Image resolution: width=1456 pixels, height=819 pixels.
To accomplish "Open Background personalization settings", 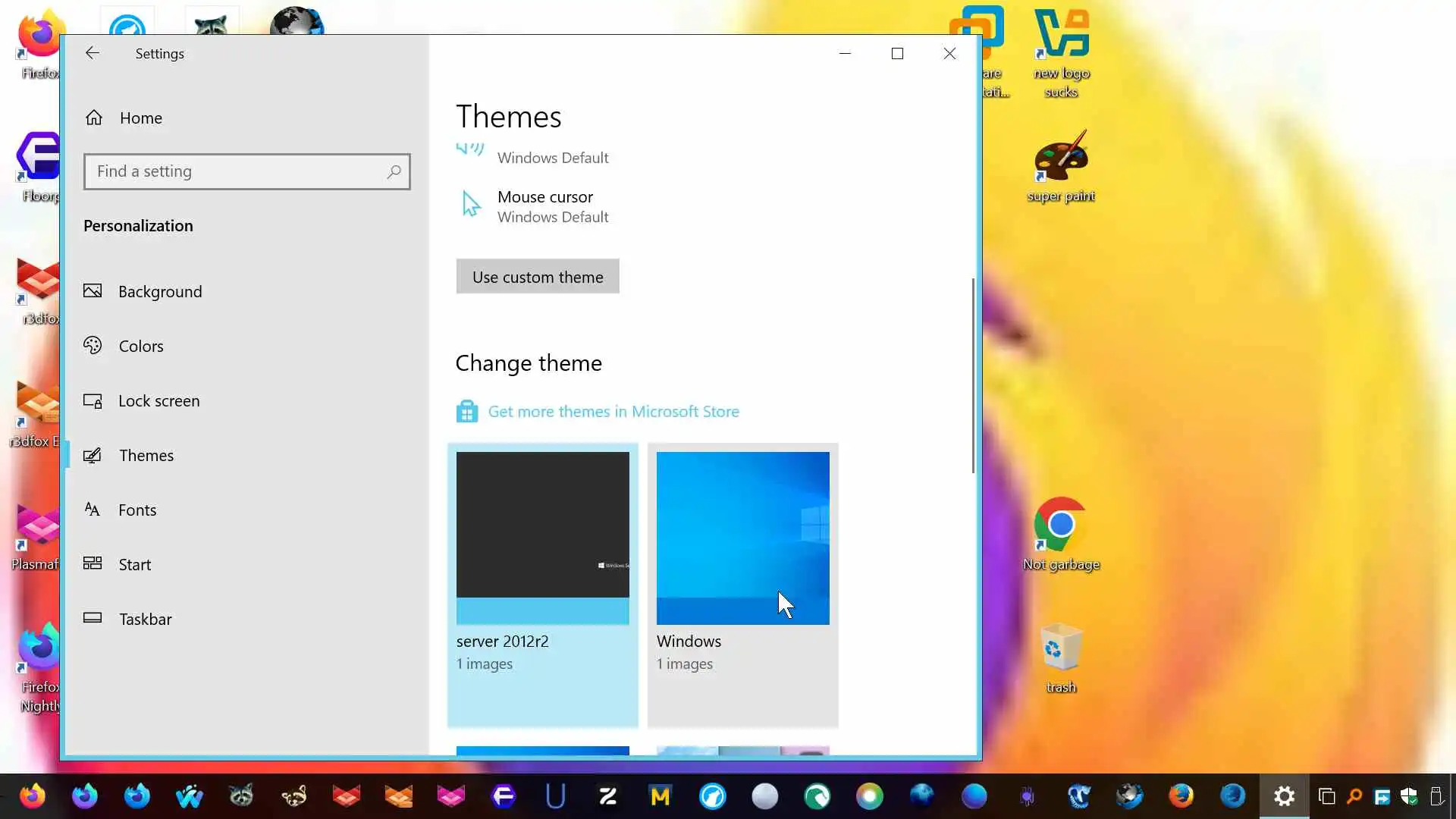I will (x=159, y=291).
